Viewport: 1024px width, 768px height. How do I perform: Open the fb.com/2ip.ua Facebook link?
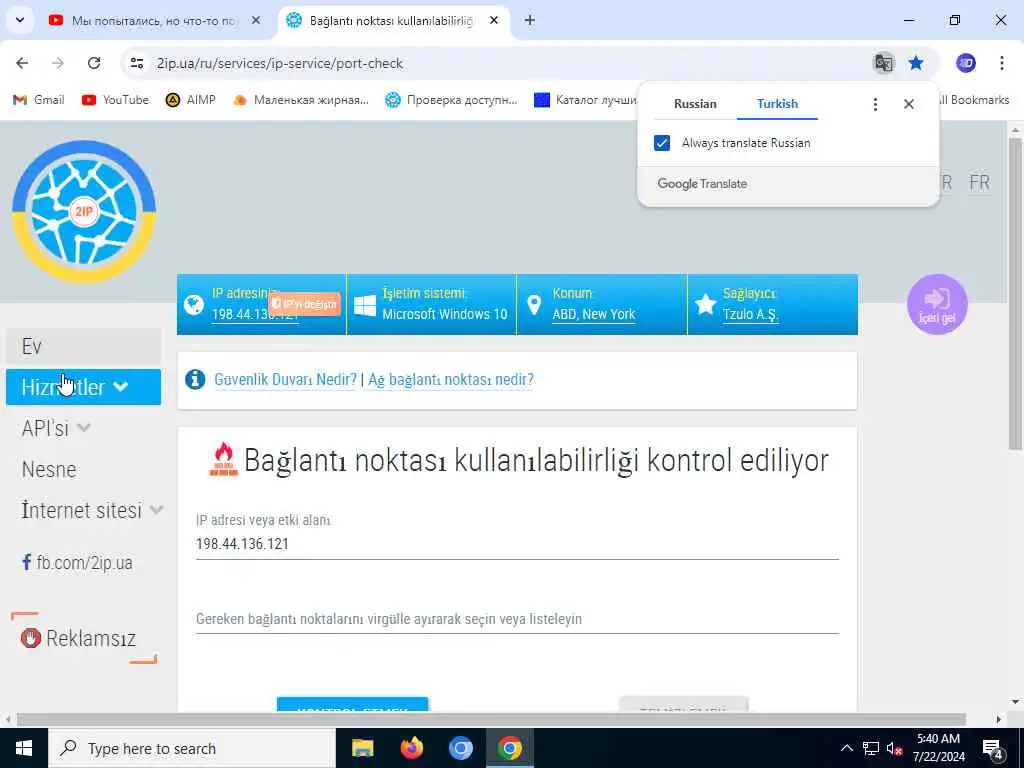point(77,562)
